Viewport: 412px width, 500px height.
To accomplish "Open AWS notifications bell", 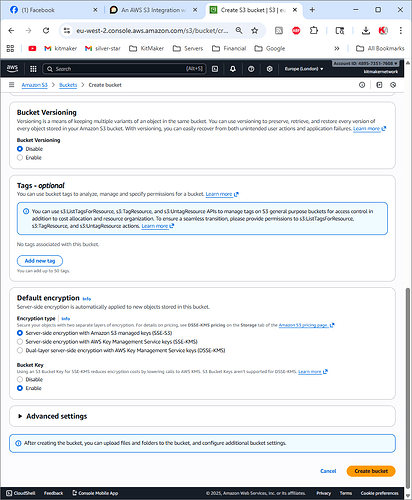I will point(233,69).
